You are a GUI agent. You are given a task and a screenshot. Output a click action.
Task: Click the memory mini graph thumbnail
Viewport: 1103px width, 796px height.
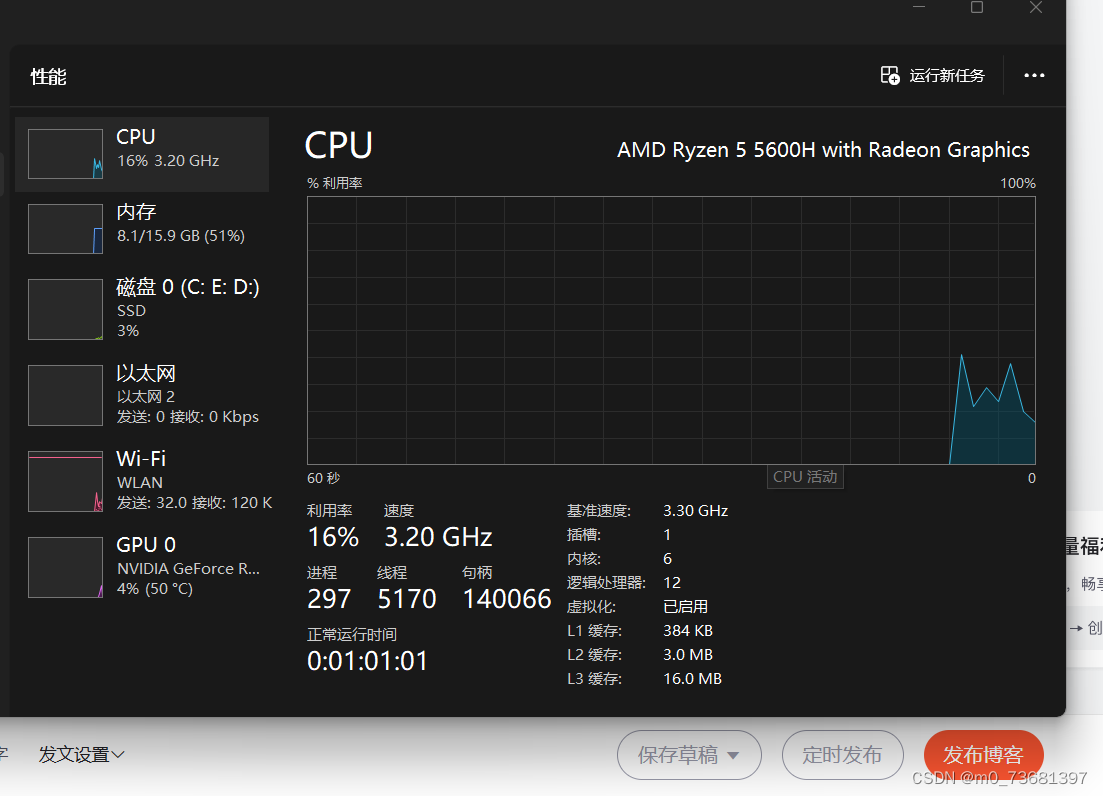pyautogui.click(x=65, y=229)
